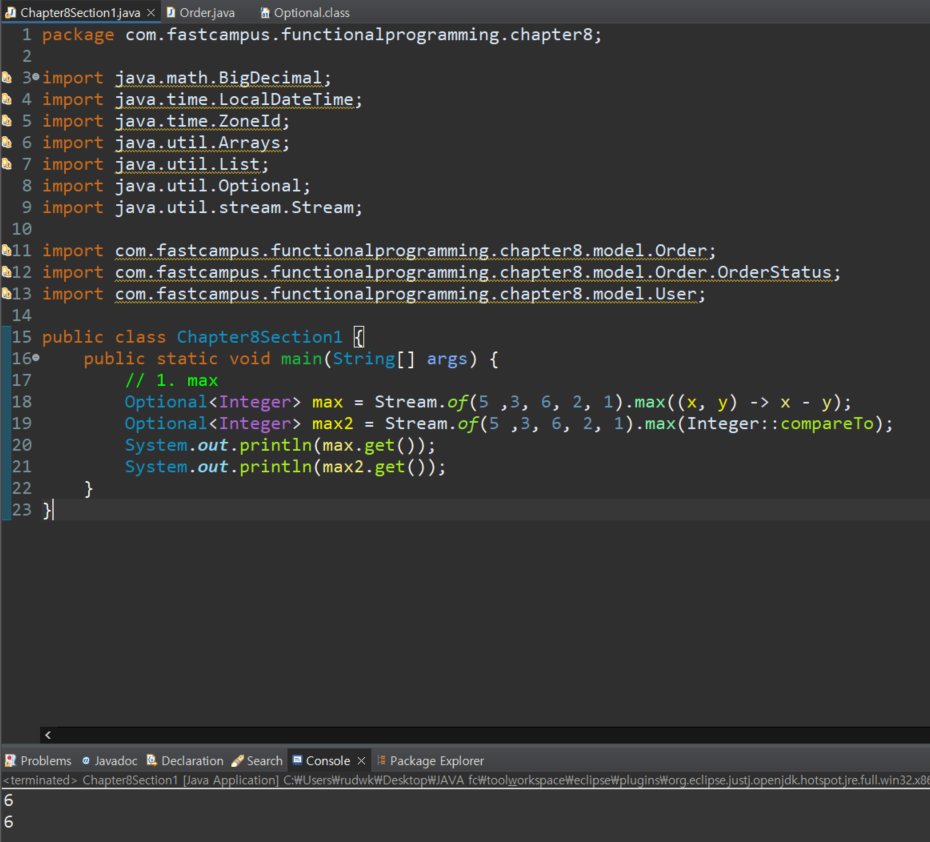This screenshot has width=930, height=842.
Task: Click the Javadoc @ icon
Action: pyautogui.click(x=86, y=760)
